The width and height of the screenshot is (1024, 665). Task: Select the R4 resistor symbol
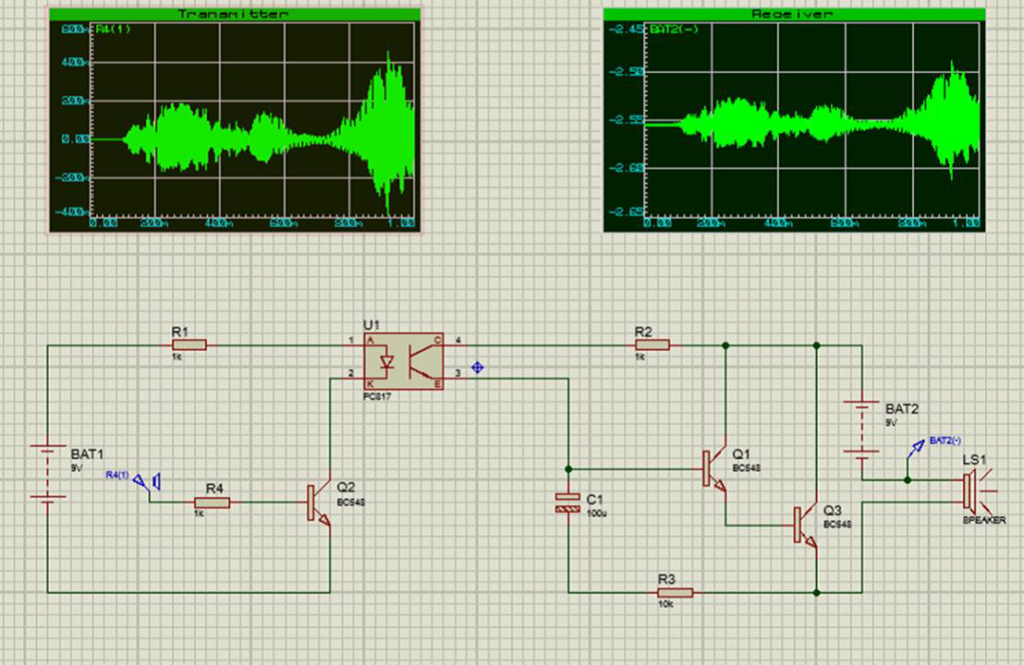tap(212, 502)
